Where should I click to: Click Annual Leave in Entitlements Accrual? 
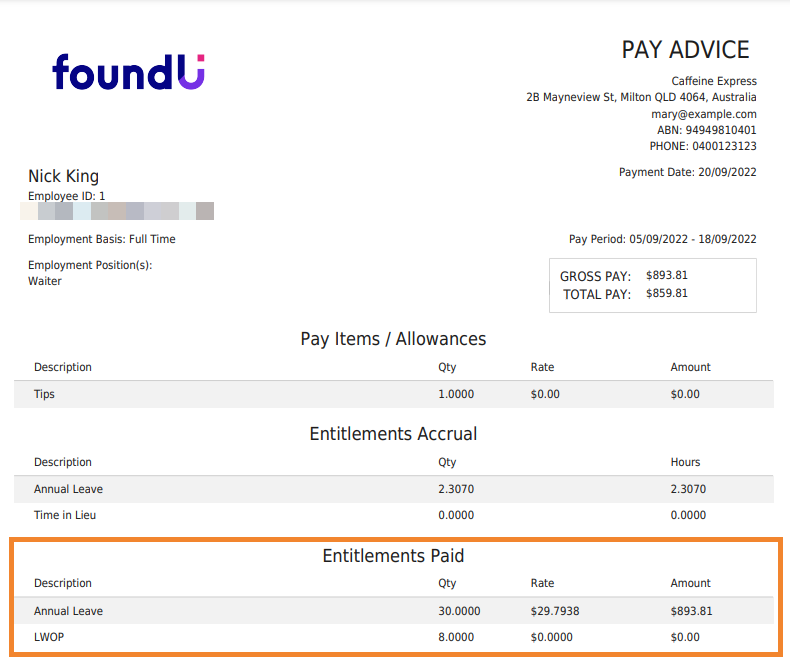[x=68, y=489]
